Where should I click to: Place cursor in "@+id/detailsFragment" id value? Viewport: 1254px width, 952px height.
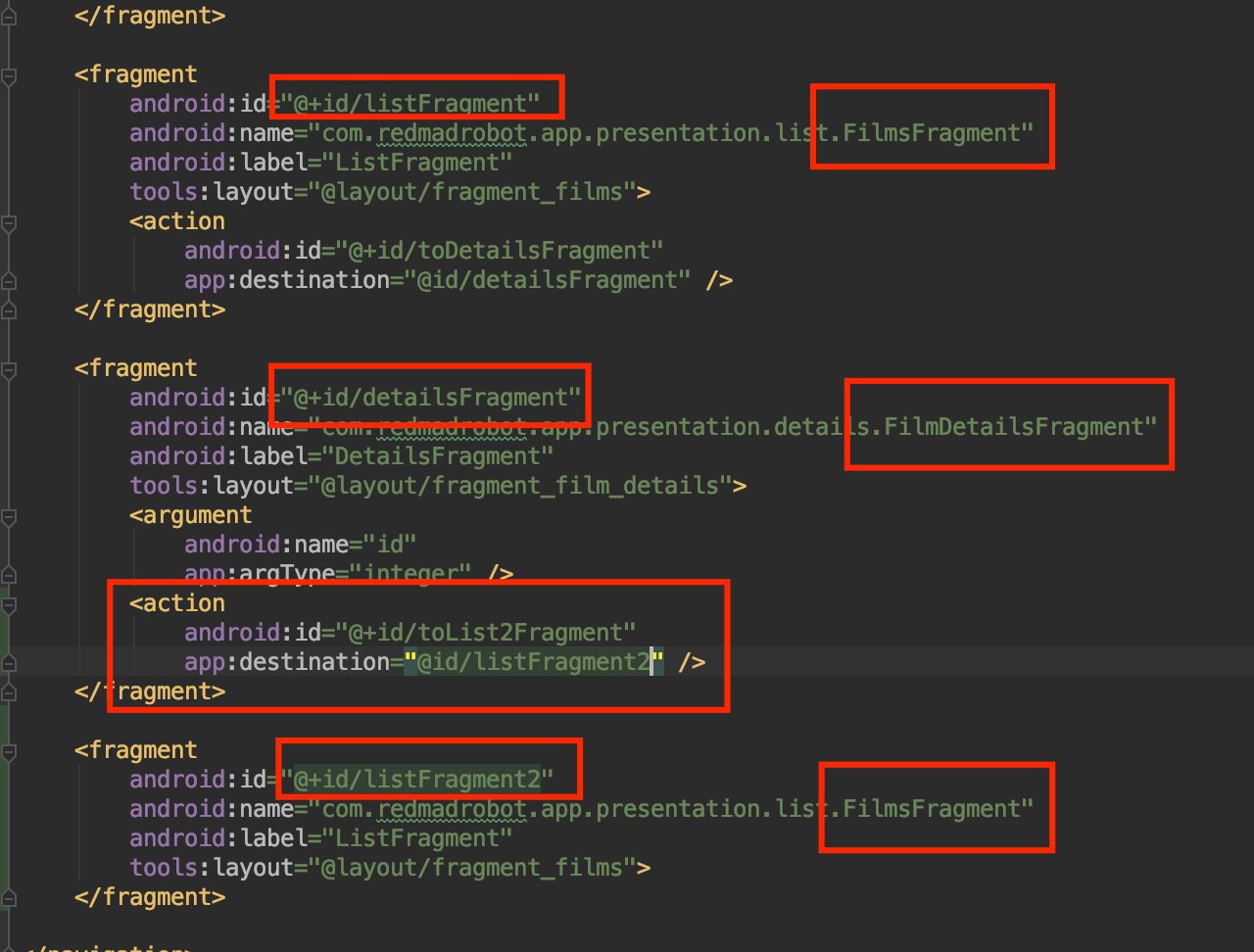[x=429, y=398]
